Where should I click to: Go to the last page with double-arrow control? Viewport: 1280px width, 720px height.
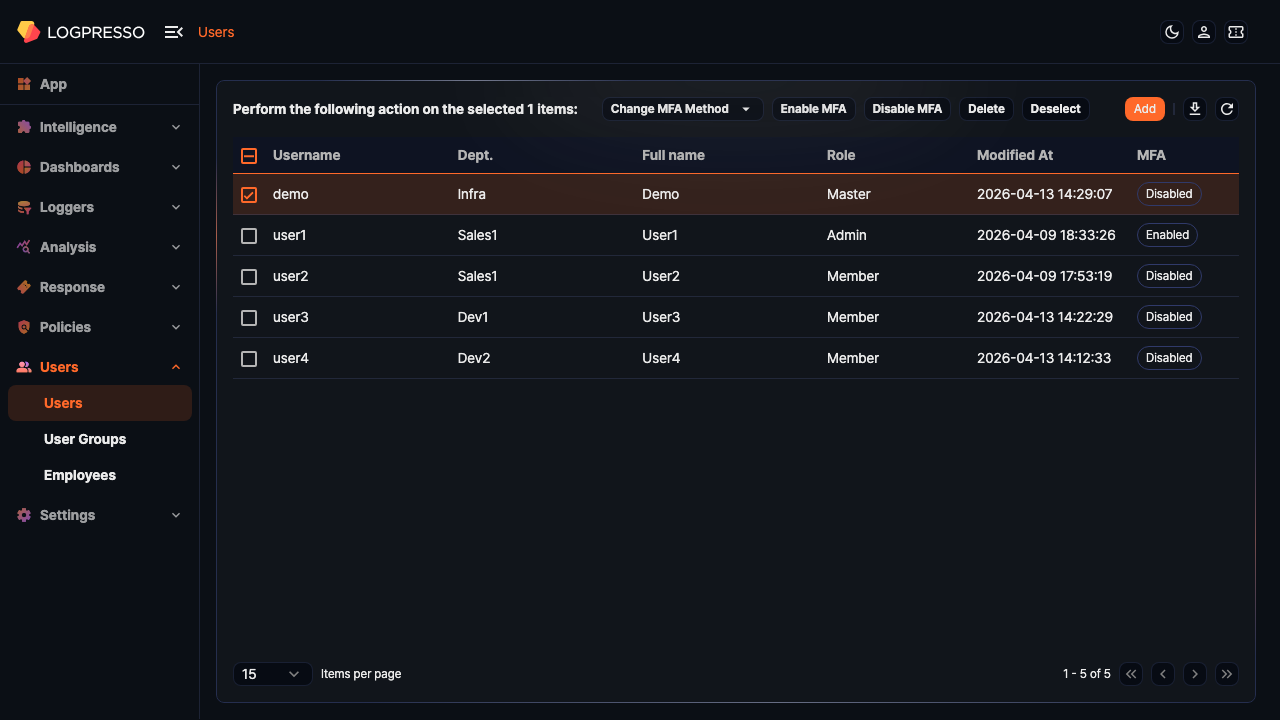[x=1227, y=673]
